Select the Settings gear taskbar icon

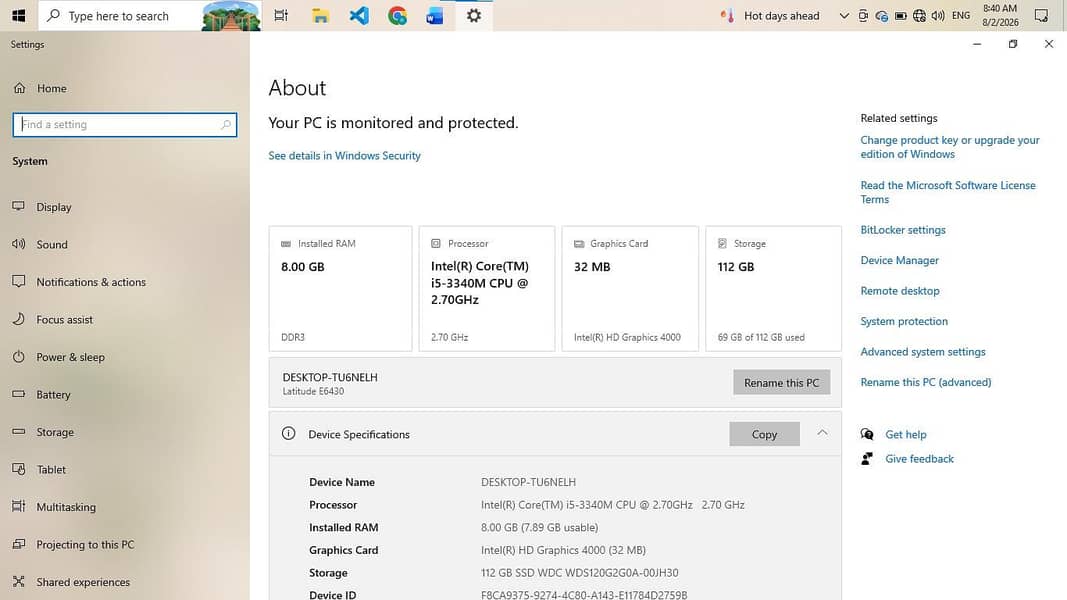[474, 15]
